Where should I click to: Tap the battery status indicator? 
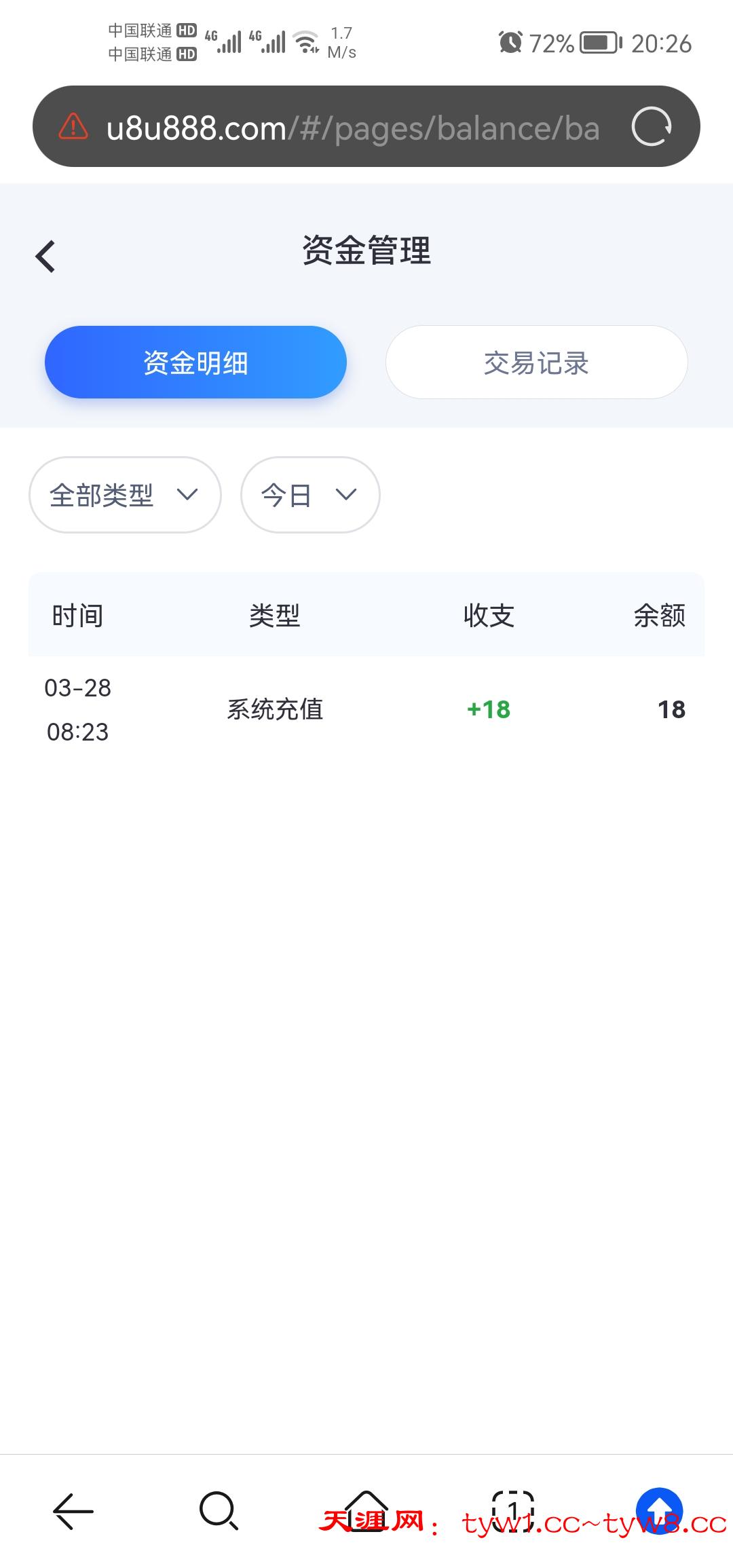tap(601, 43)
